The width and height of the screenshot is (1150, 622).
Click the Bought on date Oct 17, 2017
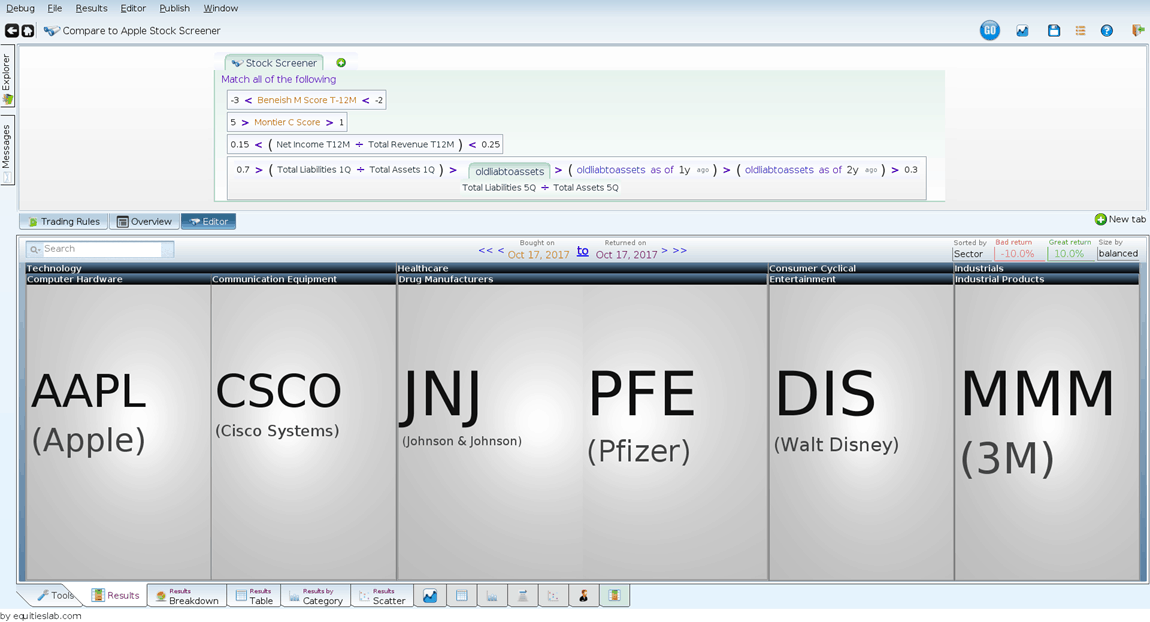tap(538, 255)
